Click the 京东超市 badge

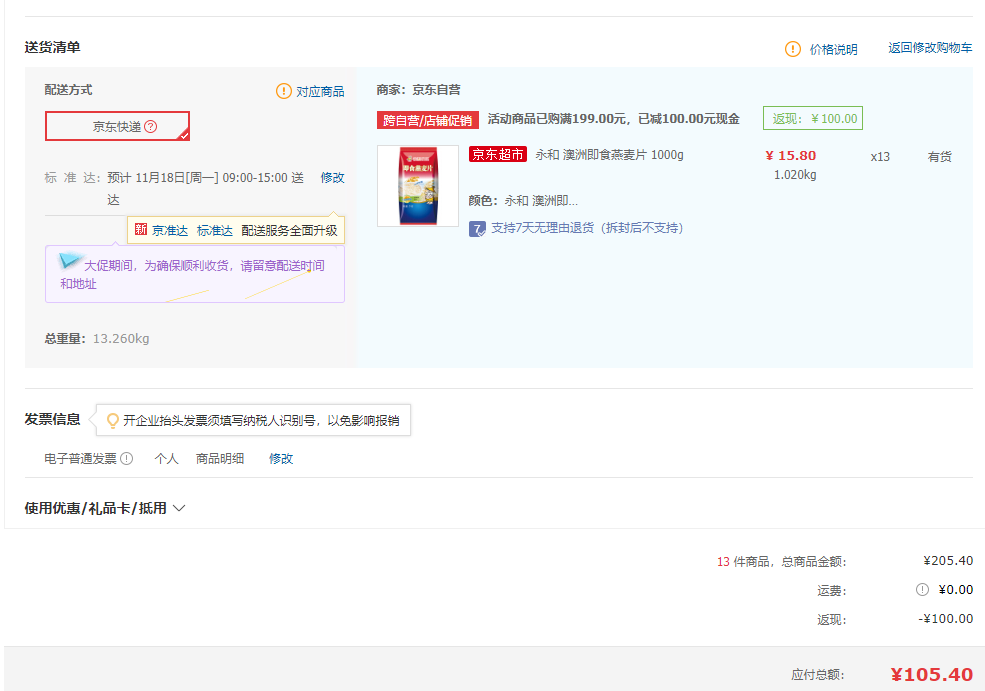pos(498,155)
